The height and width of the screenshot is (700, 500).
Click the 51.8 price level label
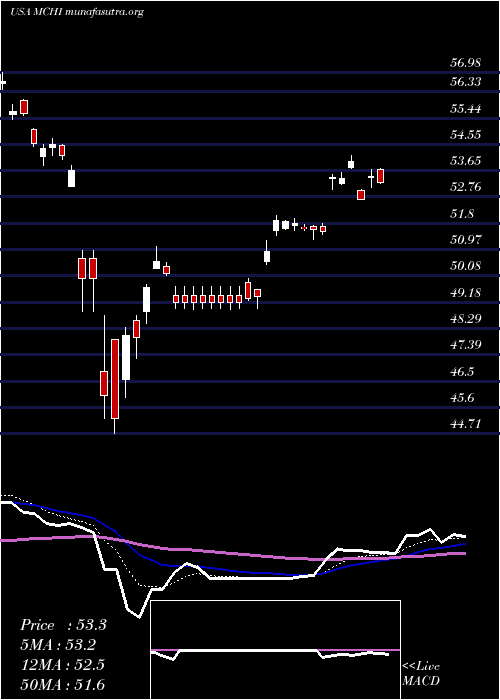click(462, 213)
